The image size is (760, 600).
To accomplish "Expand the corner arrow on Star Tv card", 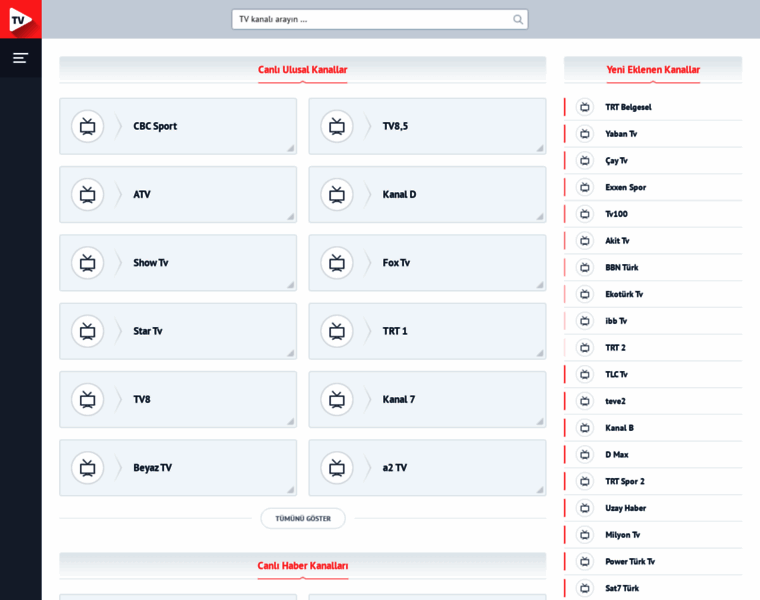I will click(290, 353).
